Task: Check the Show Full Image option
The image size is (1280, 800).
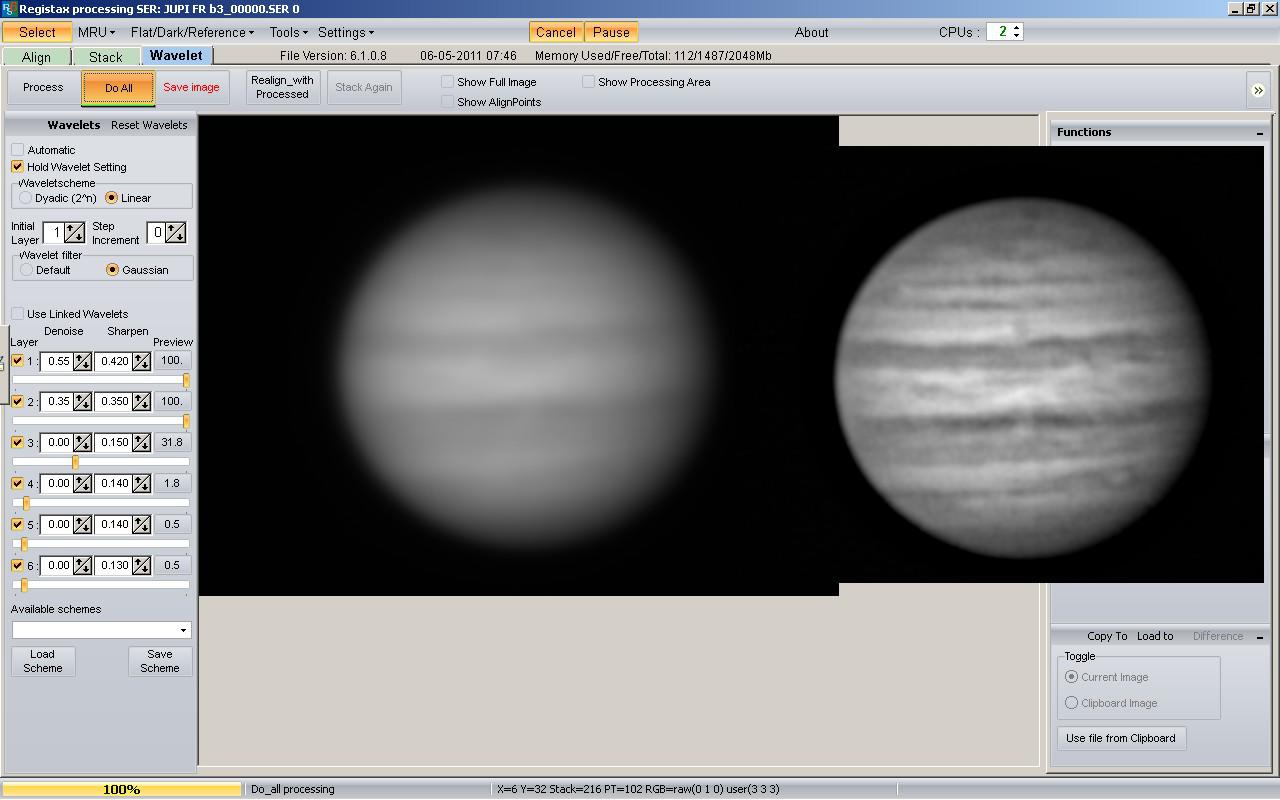Action: click(x=448, y=82)
